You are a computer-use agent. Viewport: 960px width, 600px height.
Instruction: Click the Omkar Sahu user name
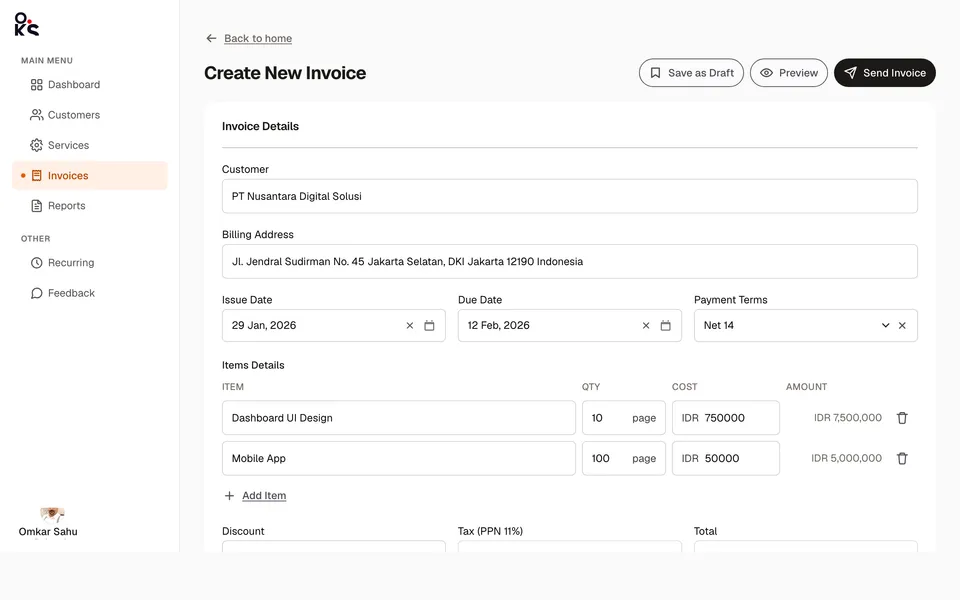48,531
